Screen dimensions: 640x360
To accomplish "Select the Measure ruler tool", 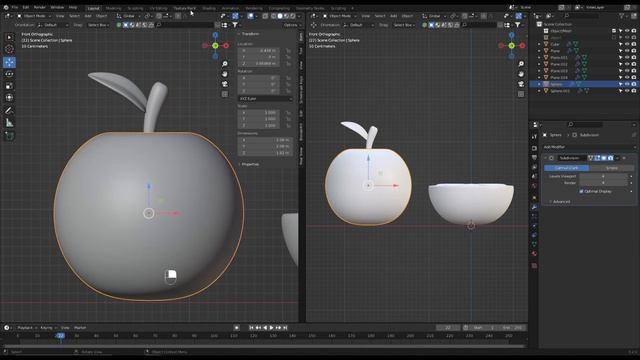I will [9, 122].
